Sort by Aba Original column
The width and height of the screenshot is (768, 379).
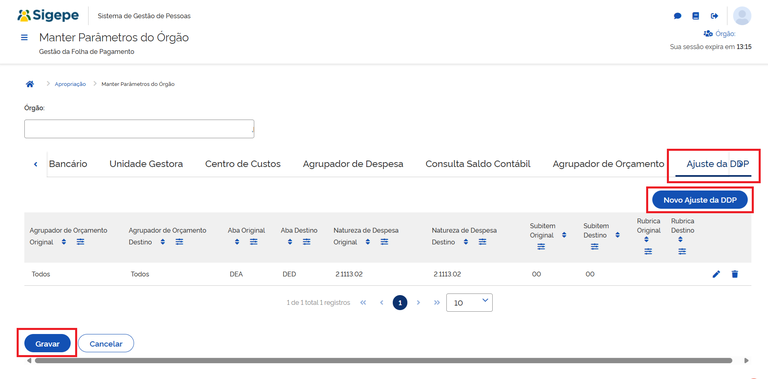237,242
